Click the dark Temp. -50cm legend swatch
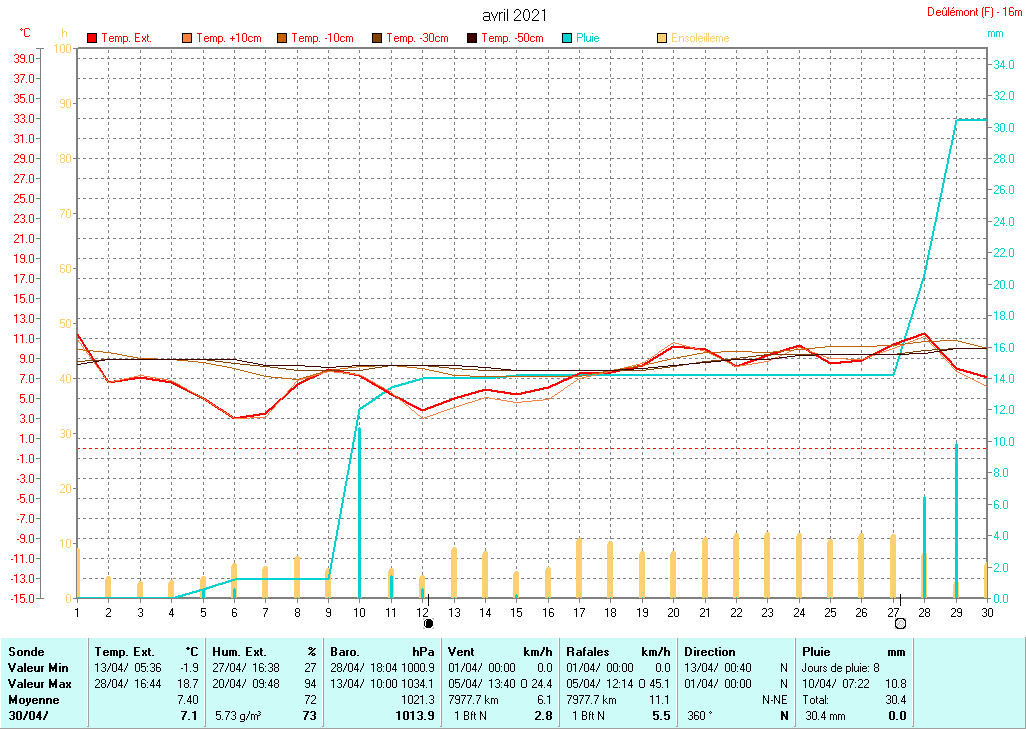This screenshot has height=729, width=1026. [x=472, y=38]
